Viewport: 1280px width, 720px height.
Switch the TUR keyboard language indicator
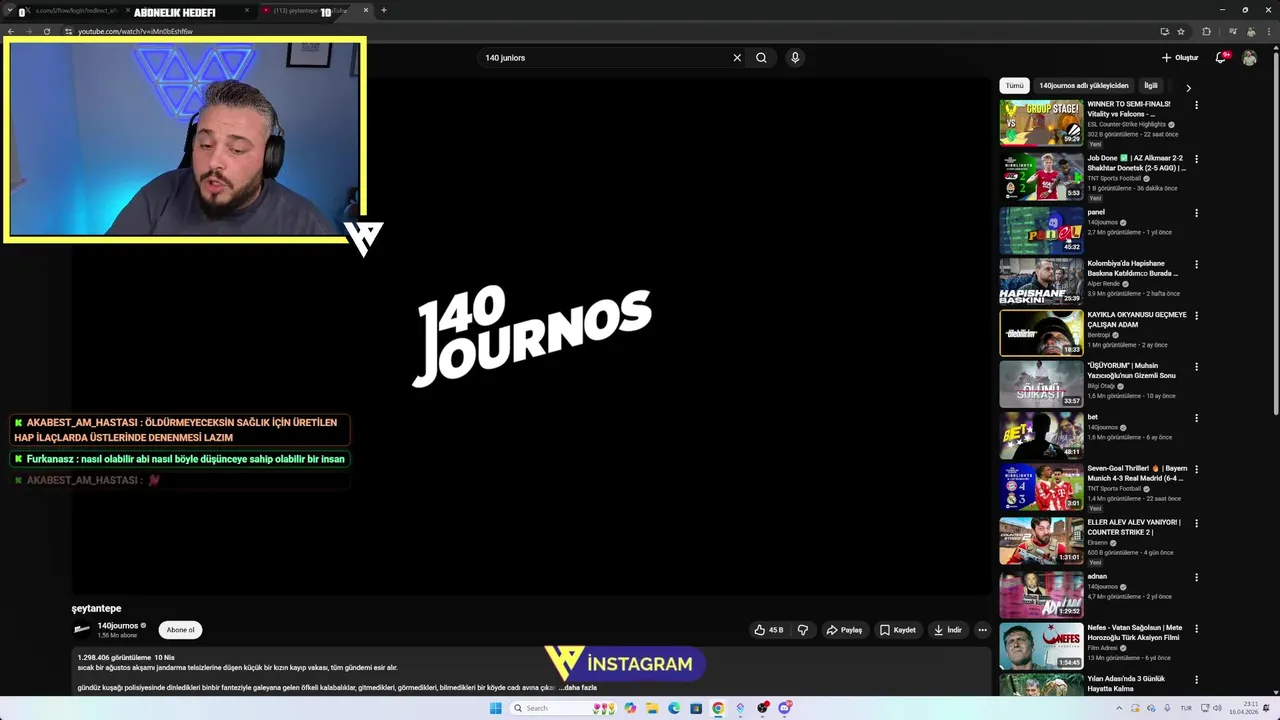click(1186, 708)
